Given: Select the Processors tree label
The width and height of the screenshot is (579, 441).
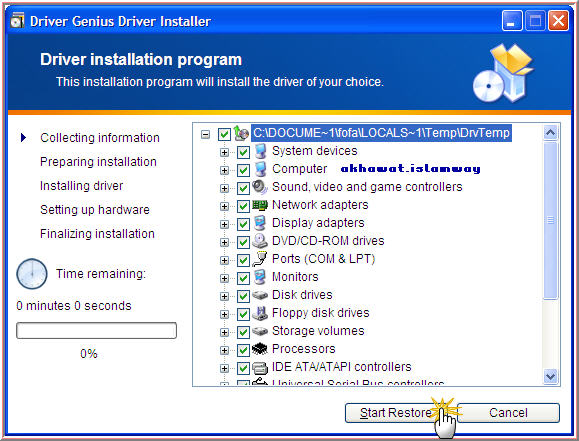Looking at the screenshot, I should 304,349.
